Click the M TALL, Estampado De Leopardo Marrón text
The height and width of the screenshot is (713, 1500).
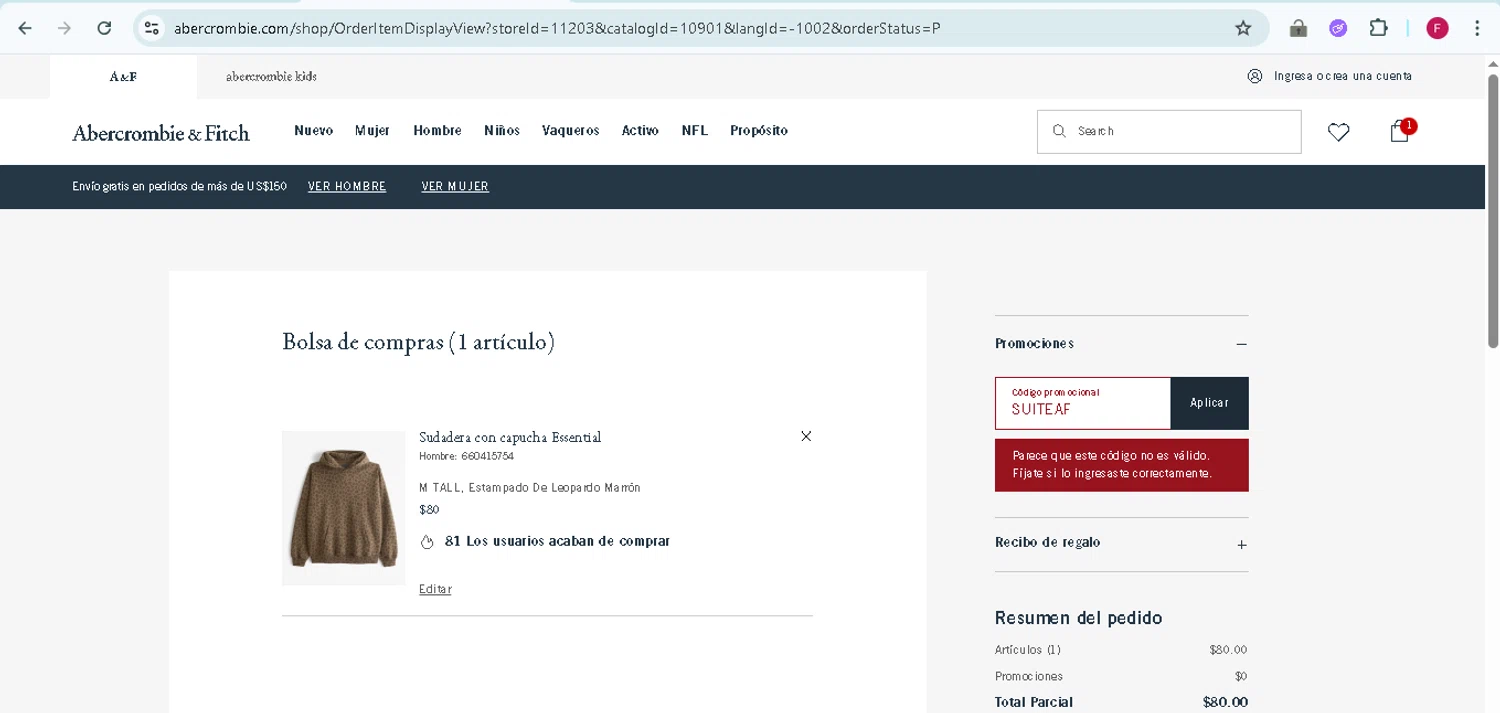529,488
